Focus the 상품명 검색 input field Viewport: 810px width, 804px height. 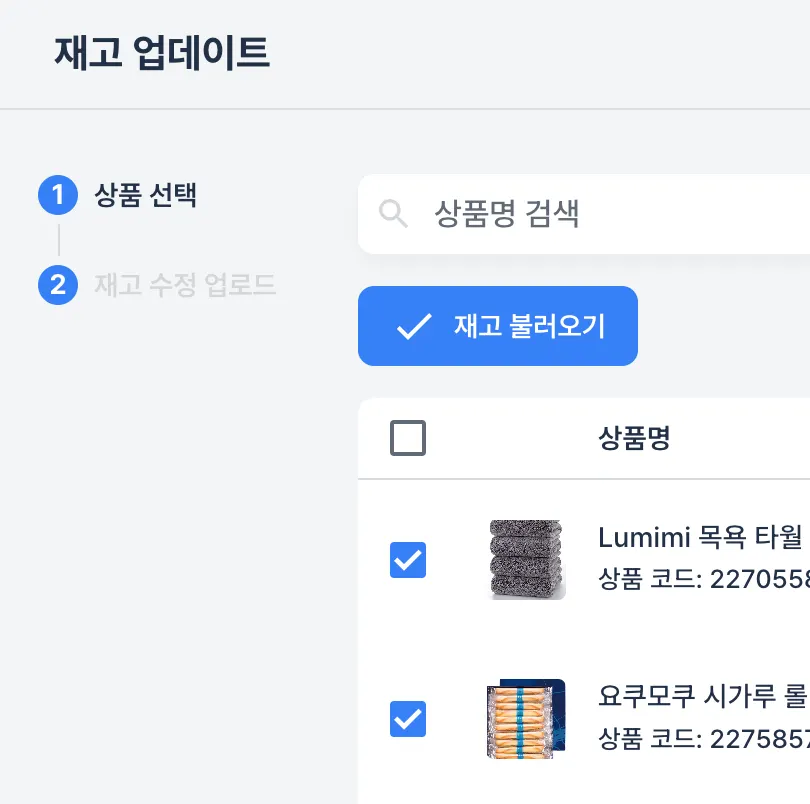tap(600, 214)
